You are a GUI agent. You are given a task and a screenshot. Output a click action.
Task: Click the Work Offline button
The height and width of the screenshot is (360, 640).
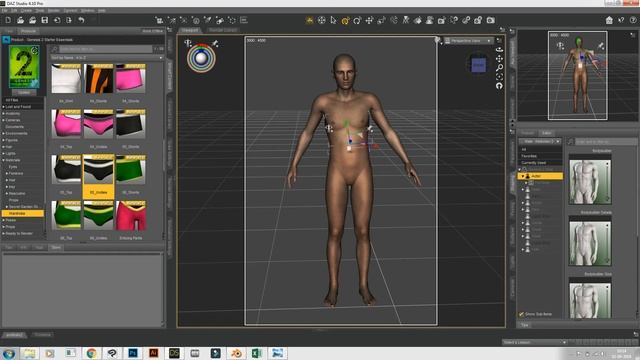[x=152, y=31]
